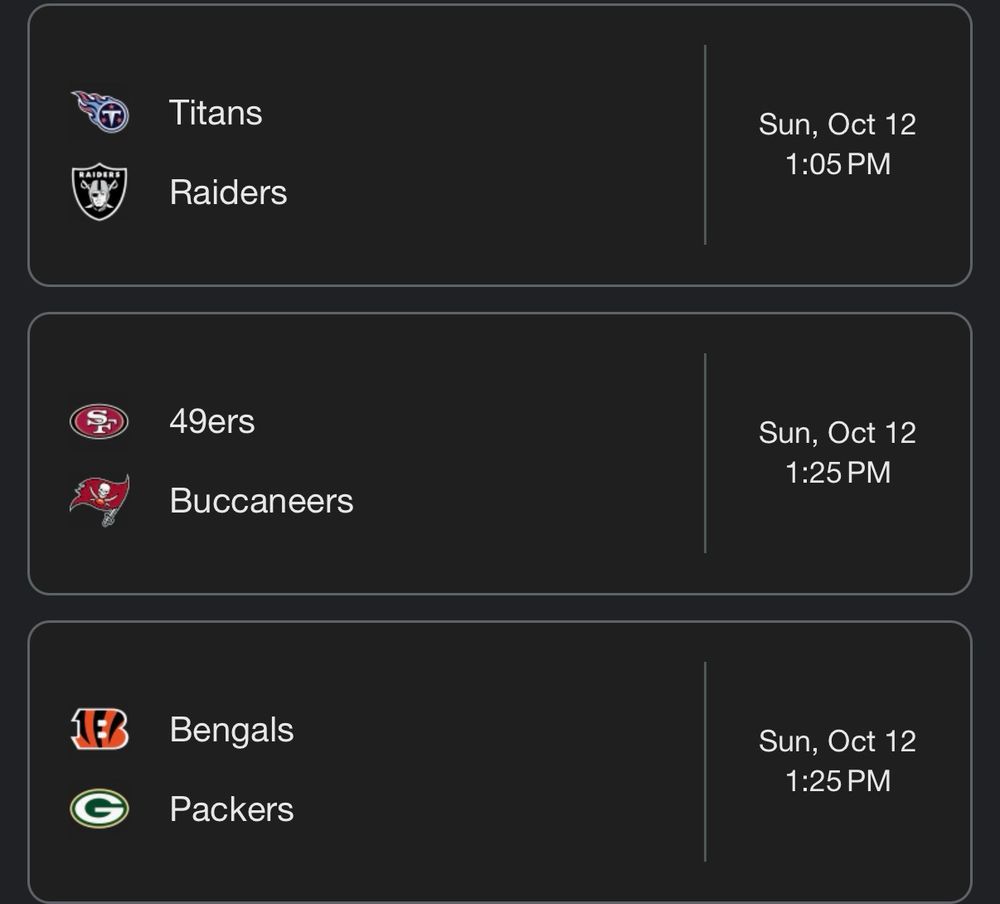Tap the San Francisco 49ers logo
The image size is (1000, 904).
coord(99,421)
